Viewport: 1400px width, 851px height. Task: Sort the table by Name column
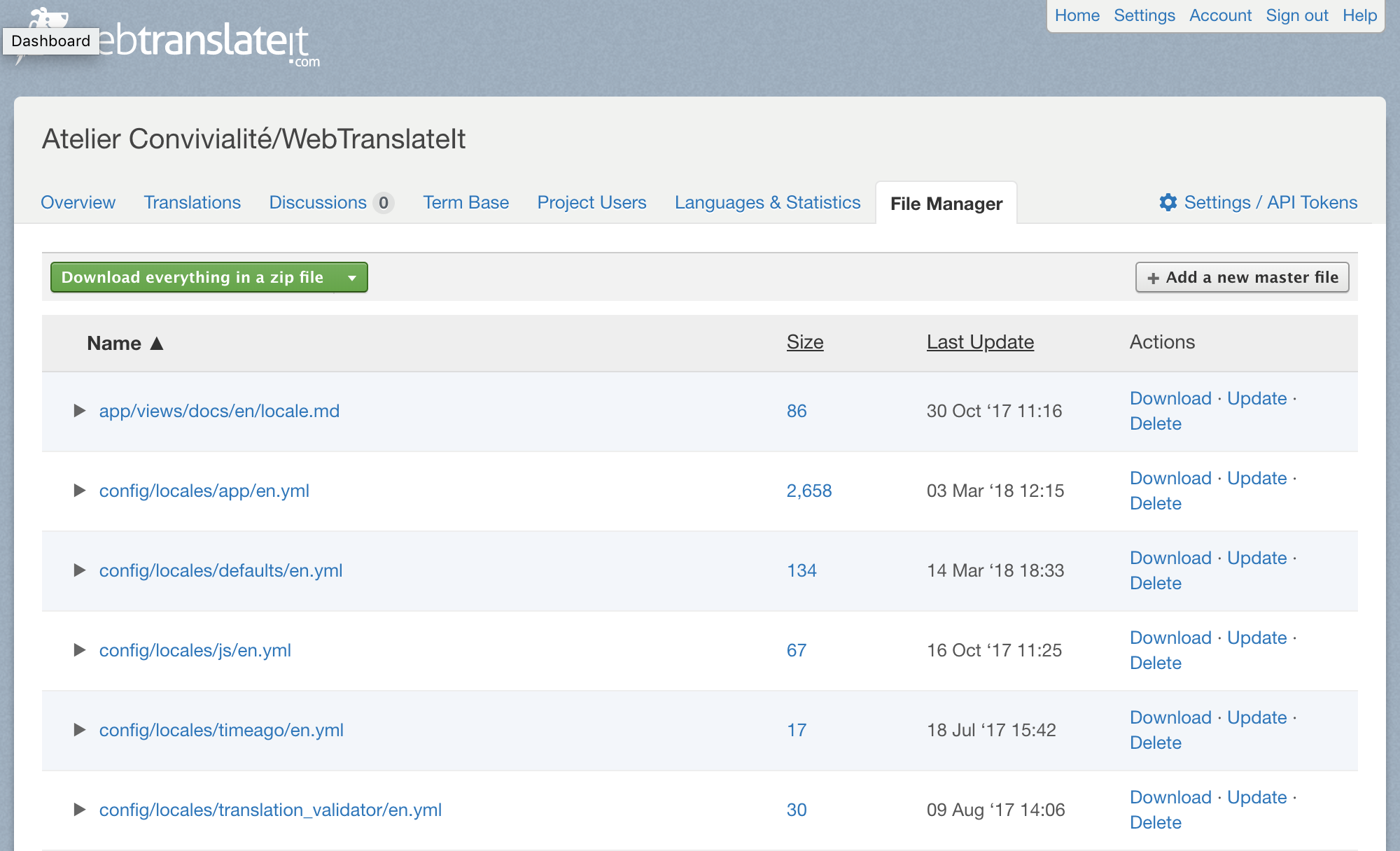click(x=125, y=344)
